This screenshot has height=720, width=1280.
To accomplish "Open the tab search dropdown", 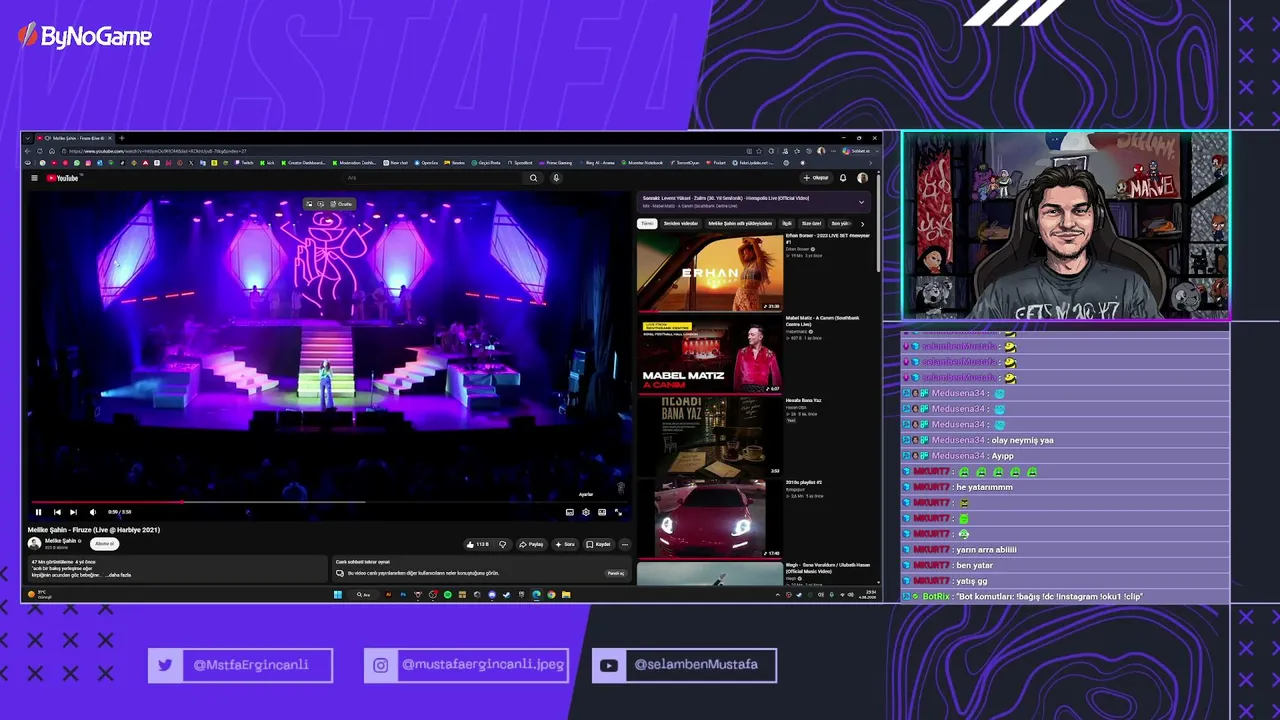I will pyautogui.click(x=28, y=138).
